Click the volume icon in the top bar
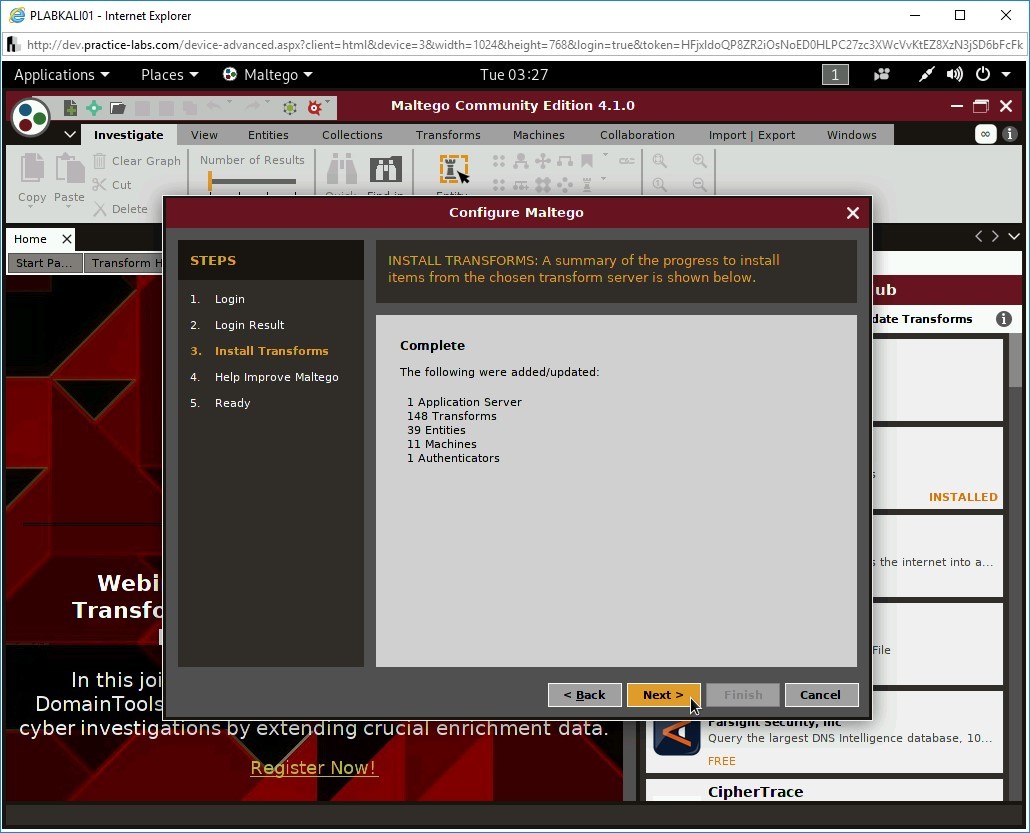The height and width of the screenshot is (833, 1030). coord(954,74)
